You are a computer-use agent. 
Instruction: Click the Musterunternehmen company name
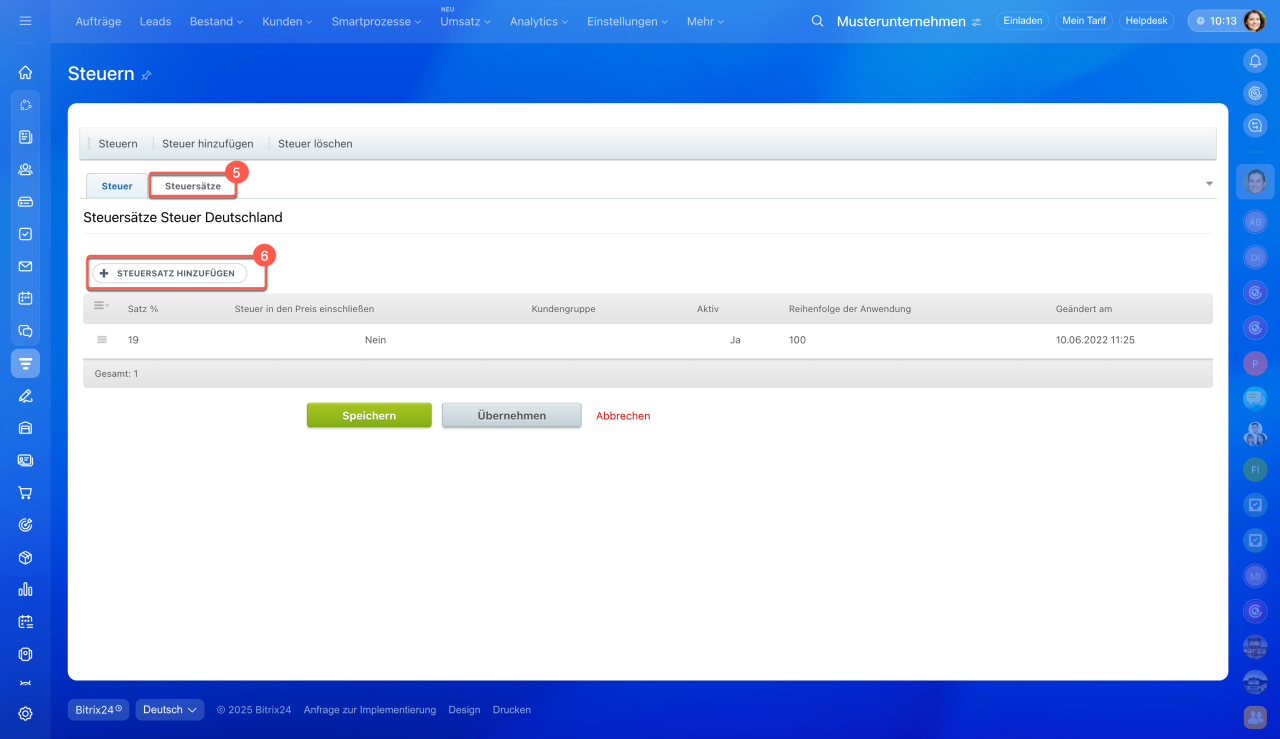tap(901, 21)
